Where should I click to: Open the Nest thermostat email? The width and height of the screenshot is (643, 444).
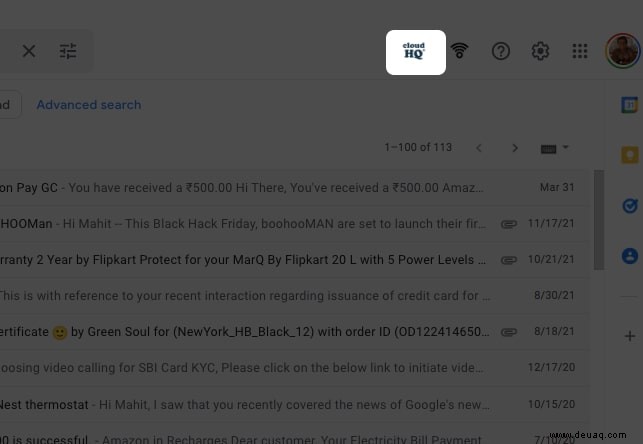(293, 405)
